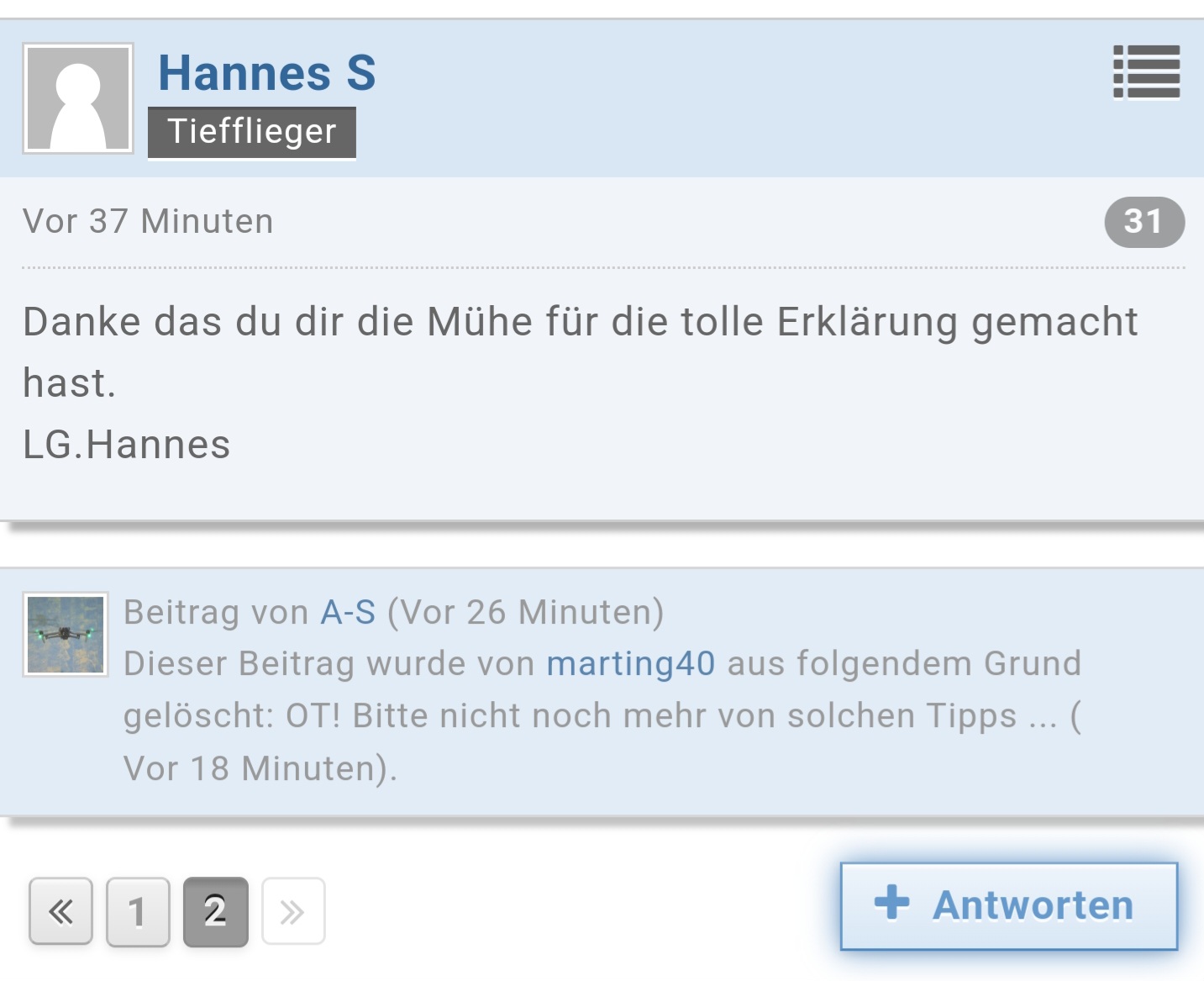Click Hannes S default avatar silhouette
Image resolution: width=1204 pixels, height=981 pixels.
tap(78, 98)
